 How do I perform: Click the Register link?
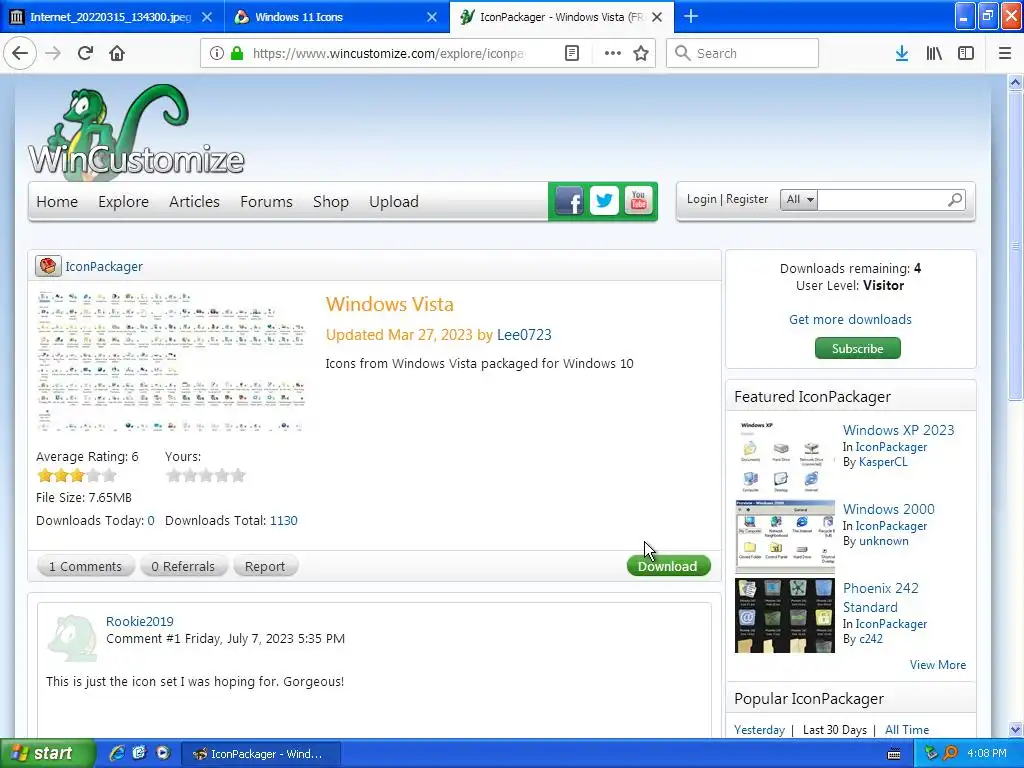pyautogui.click(x=747, y=199)
